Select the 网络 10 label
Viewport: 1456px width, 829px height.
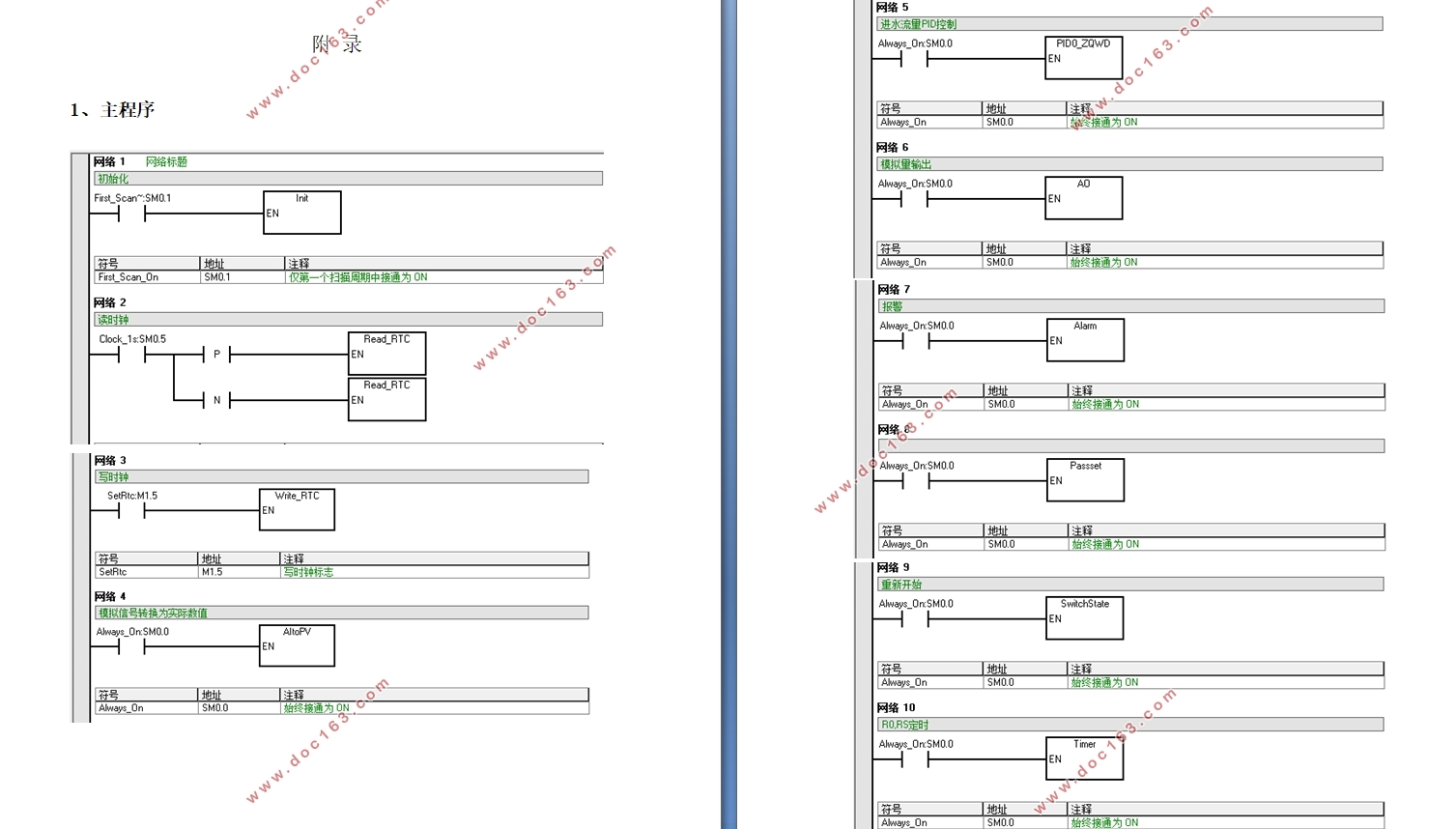[x=896, y=707]
